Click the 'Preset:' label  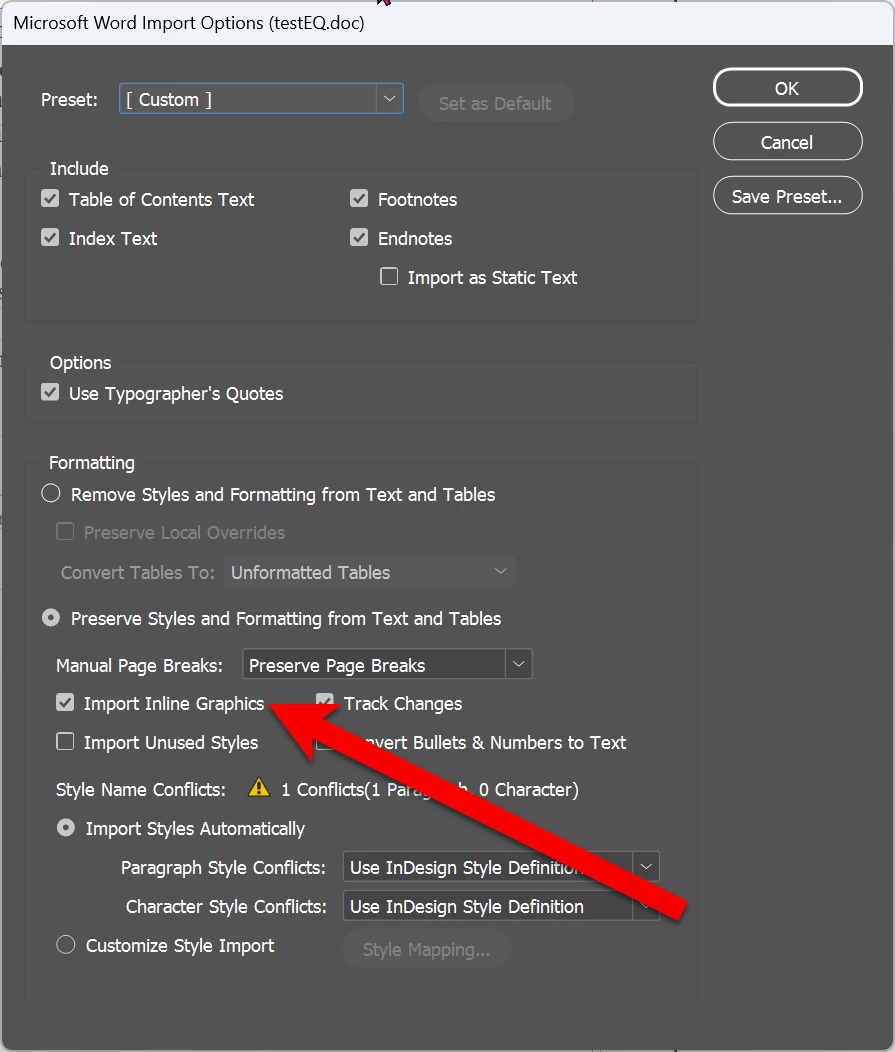pyautogui.click(x=69, y=100)
